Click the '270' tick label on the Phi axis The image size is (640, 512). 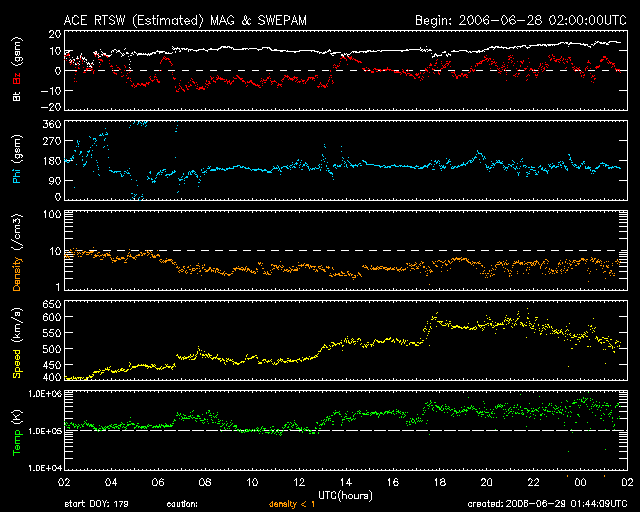coord(51,142)
